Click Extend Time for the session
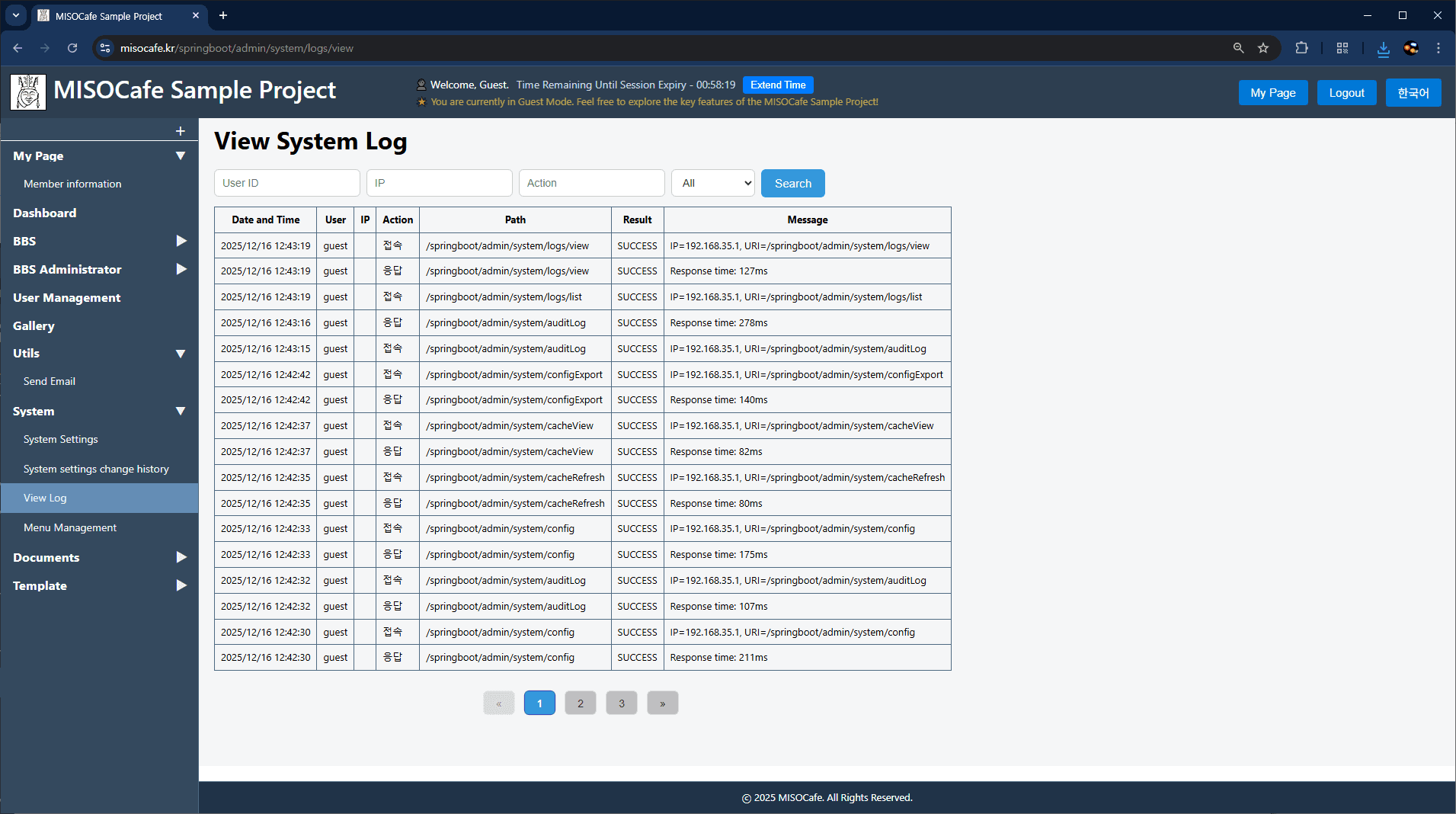Image resolution: width=1456 pixels, height=814 pixels. pyautogui.click(x=776, y=85)
